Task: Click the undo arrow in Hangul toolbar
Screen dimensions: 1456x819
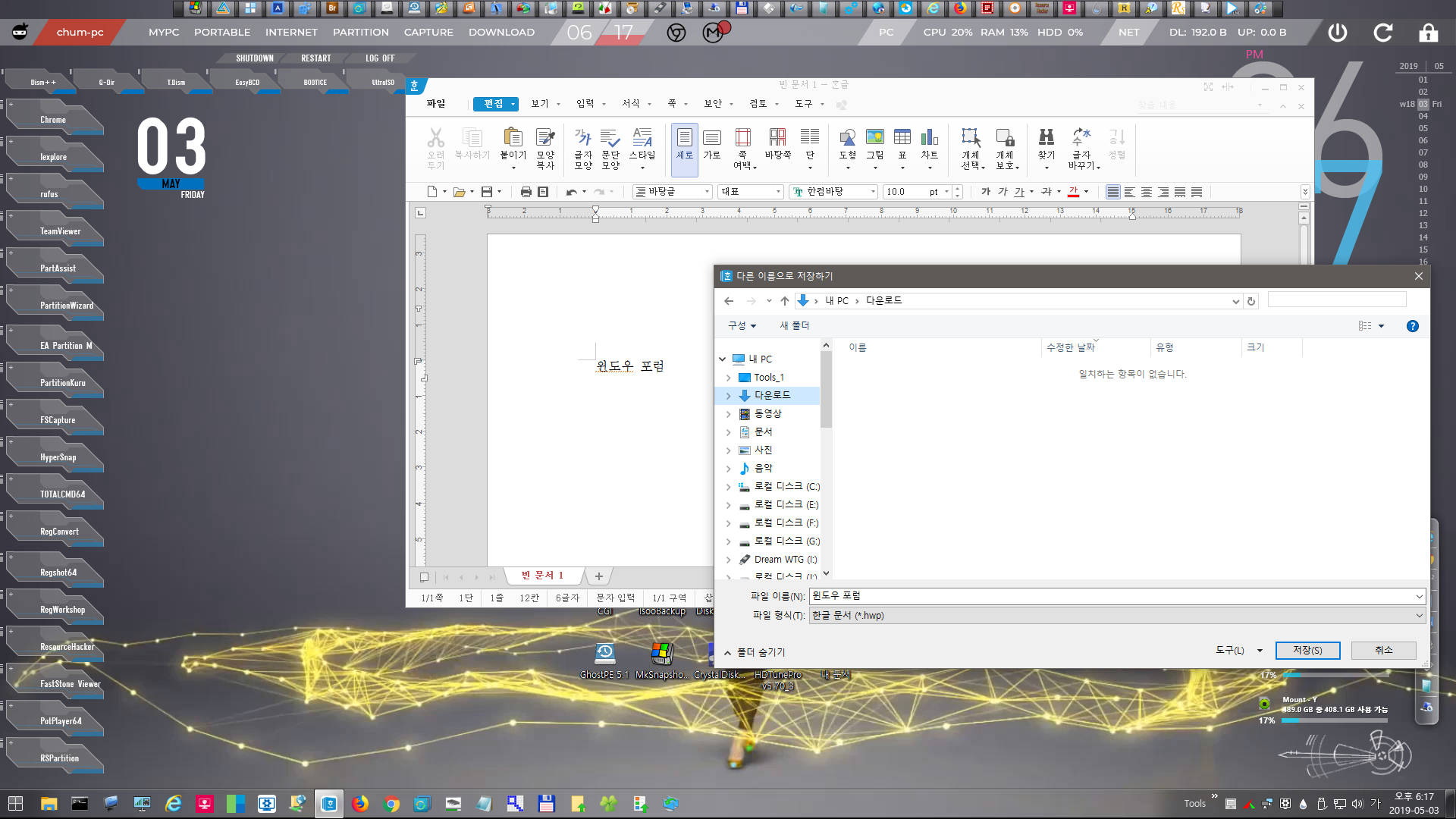Action: point(572,192)
